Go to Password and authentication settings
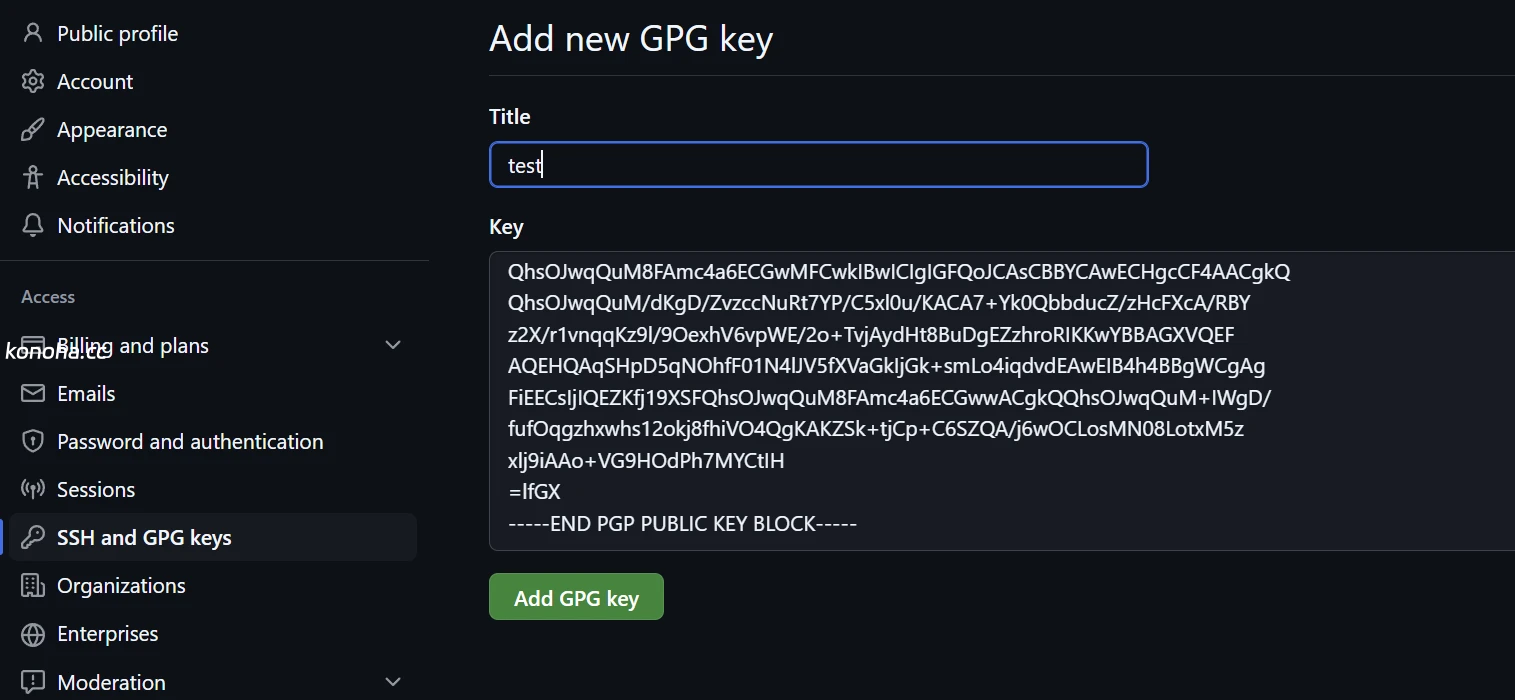The width and height of the screenshot is (1515, 700). pos(190,441)
